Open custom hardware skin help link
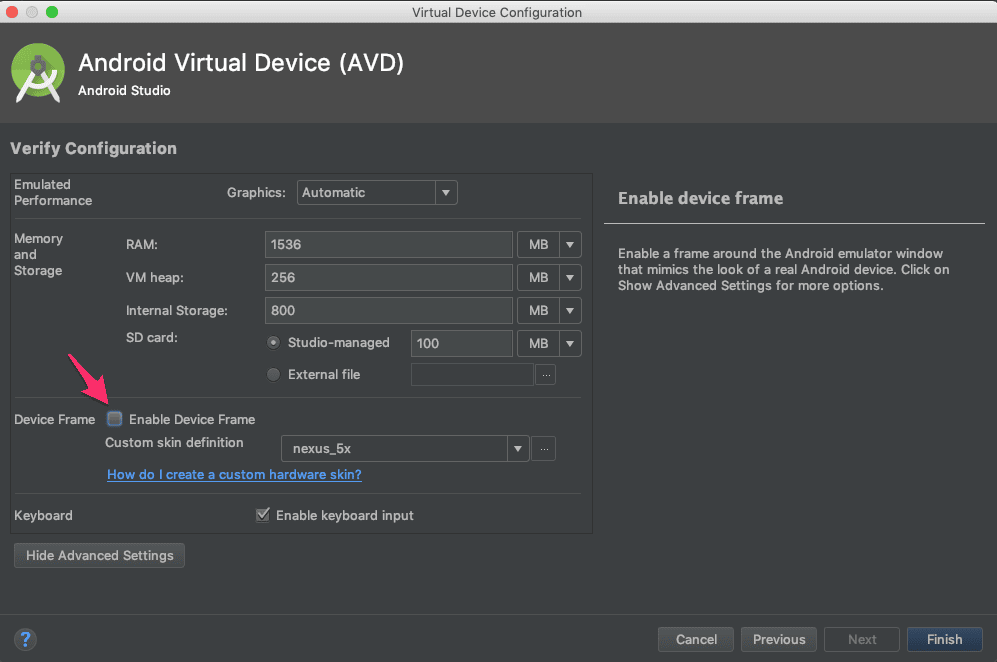The width and height of the screenshot is (997, 662). pyautogui.click(x=234, y=474)
